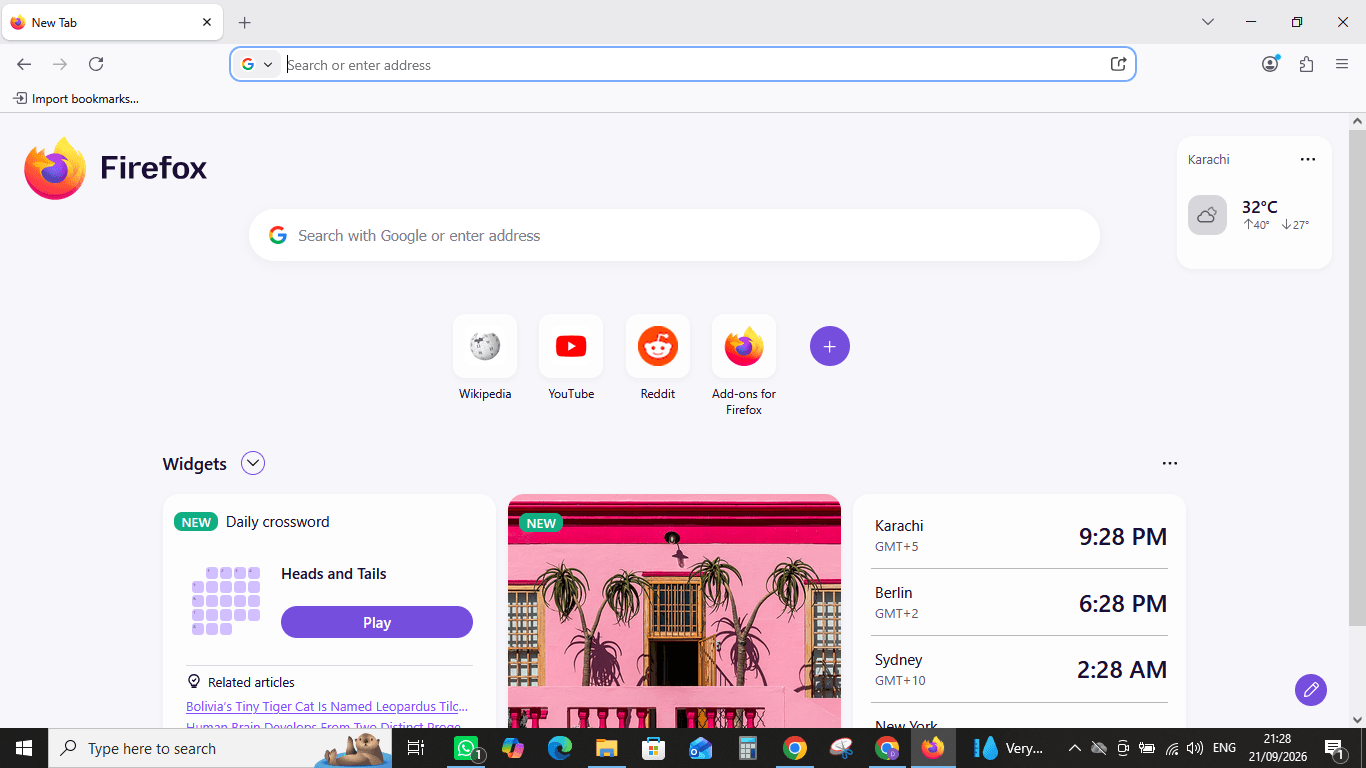
Task: Open the notification center
Action: tap(1334, 748)
